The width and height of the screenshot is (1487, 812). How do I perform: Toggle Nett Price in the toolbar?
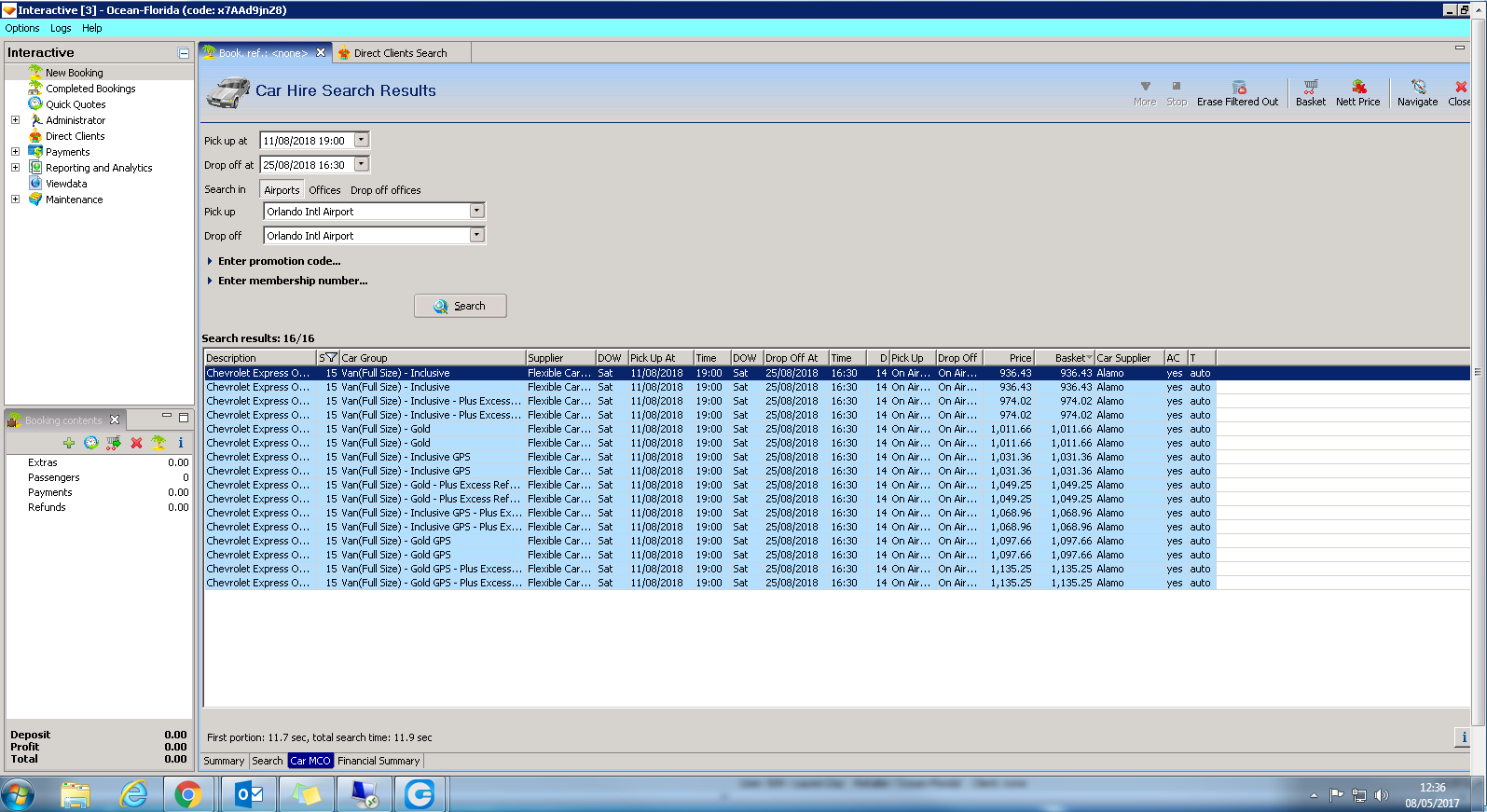pyautogui.click(x=1357, y=93)
